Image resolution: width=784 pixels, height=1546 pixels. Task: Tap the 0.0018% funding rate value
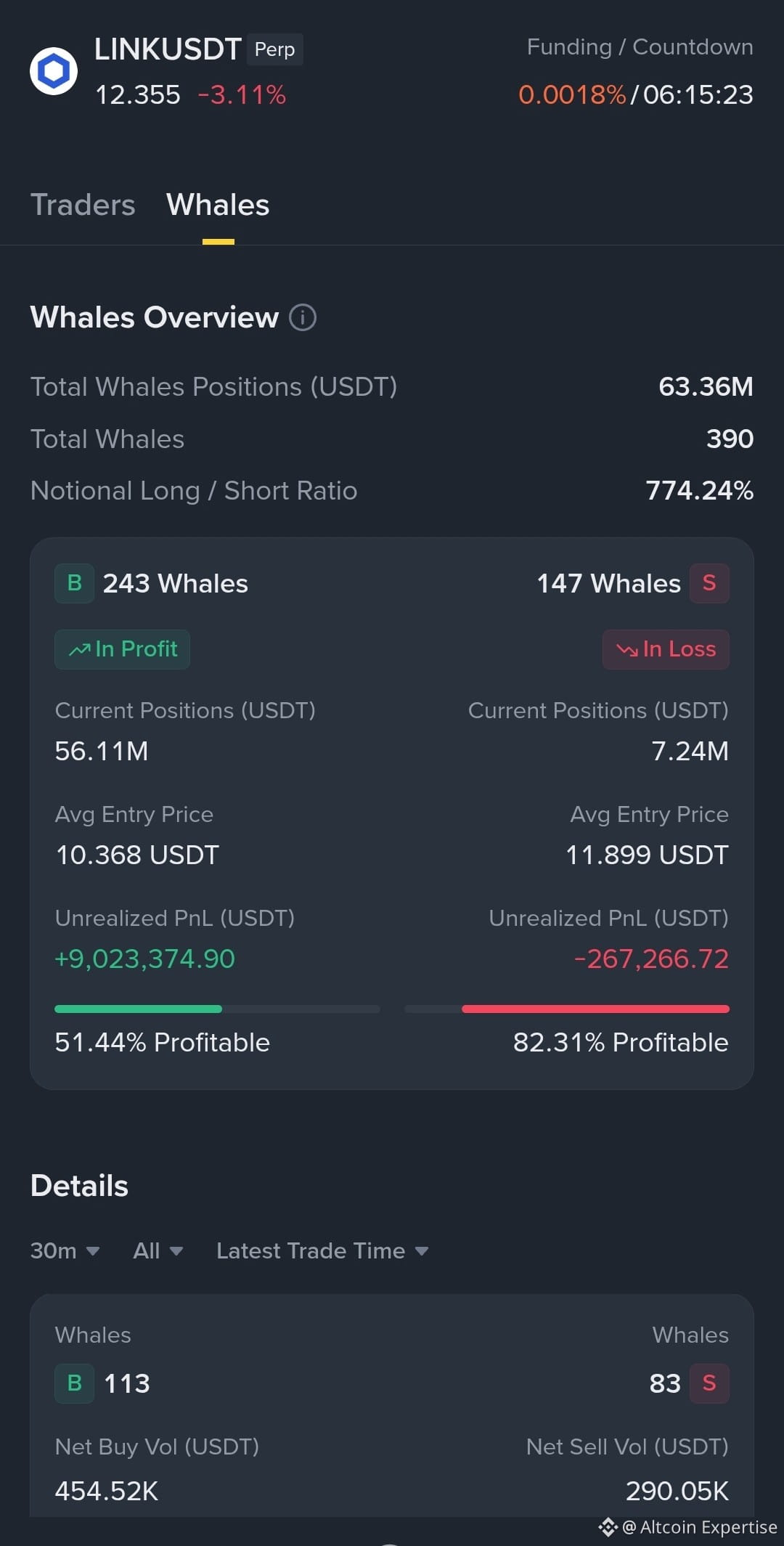tap(572, 95)
